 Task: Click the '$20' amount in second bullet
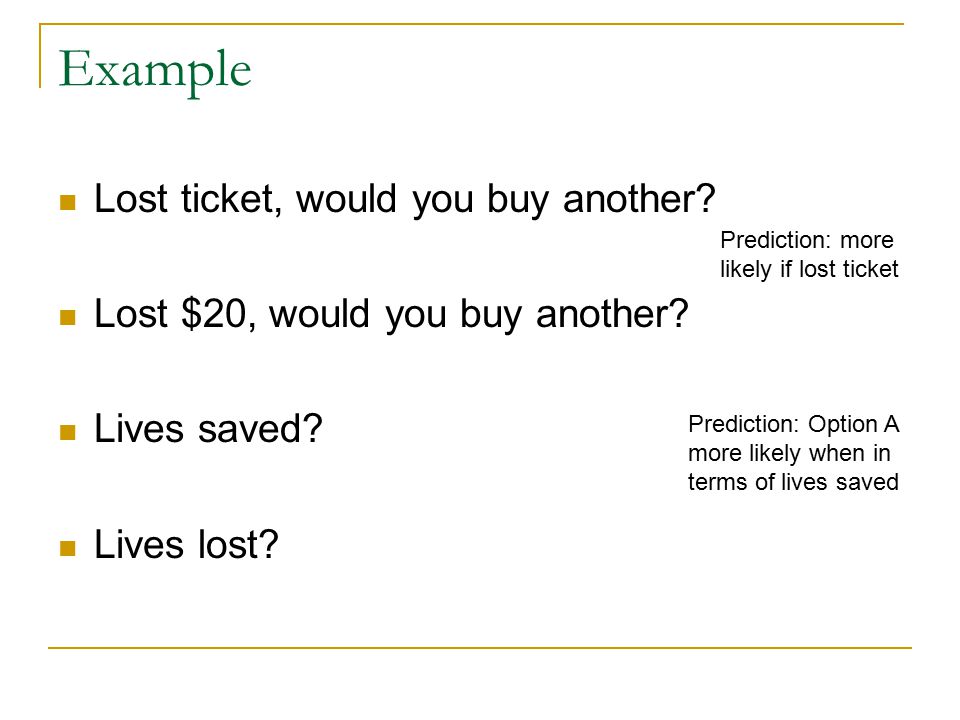[x=214, y=314]
